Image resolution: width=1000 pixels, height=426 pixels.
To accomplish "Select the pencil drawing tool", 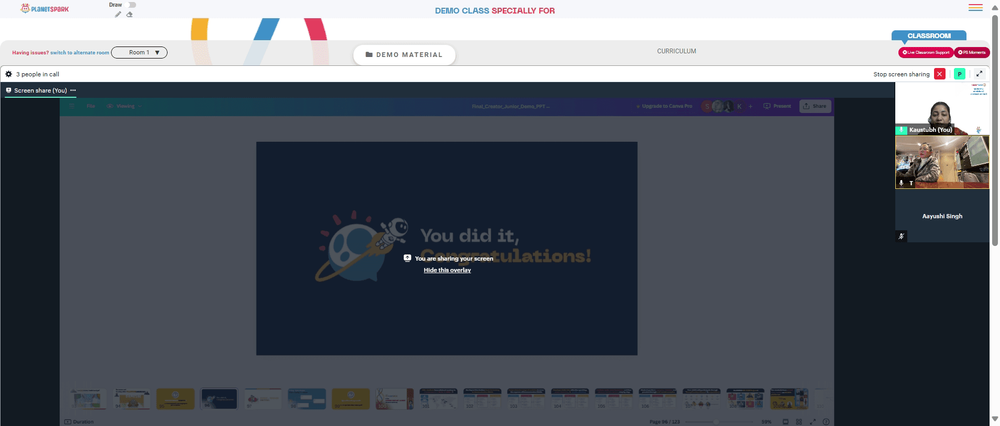I will click(x=118, y=14).
